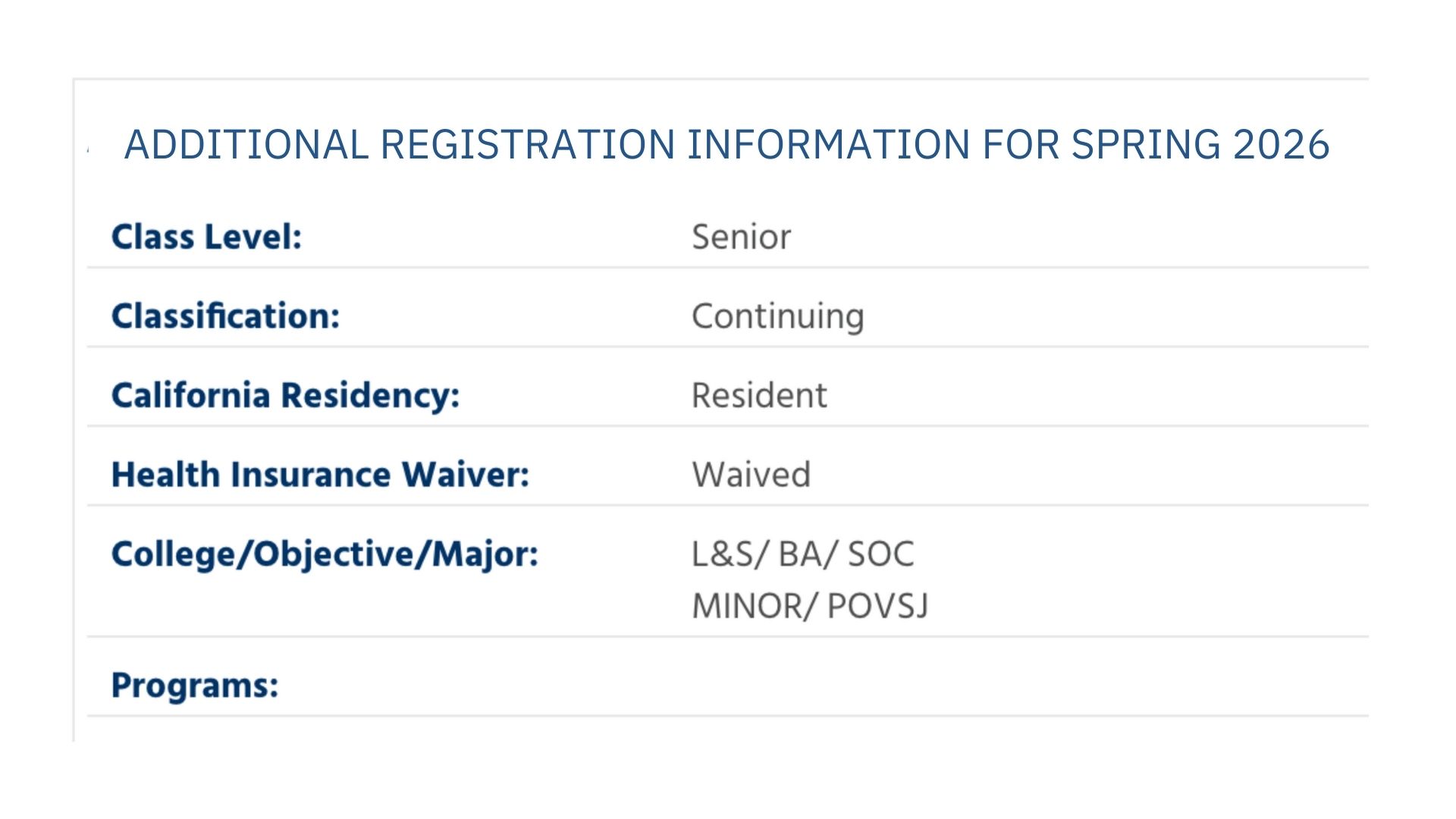Image resolution: width=1456 pixels, height=819 pixels.
Task: Click the SOC major code
Action: [880, 554]
